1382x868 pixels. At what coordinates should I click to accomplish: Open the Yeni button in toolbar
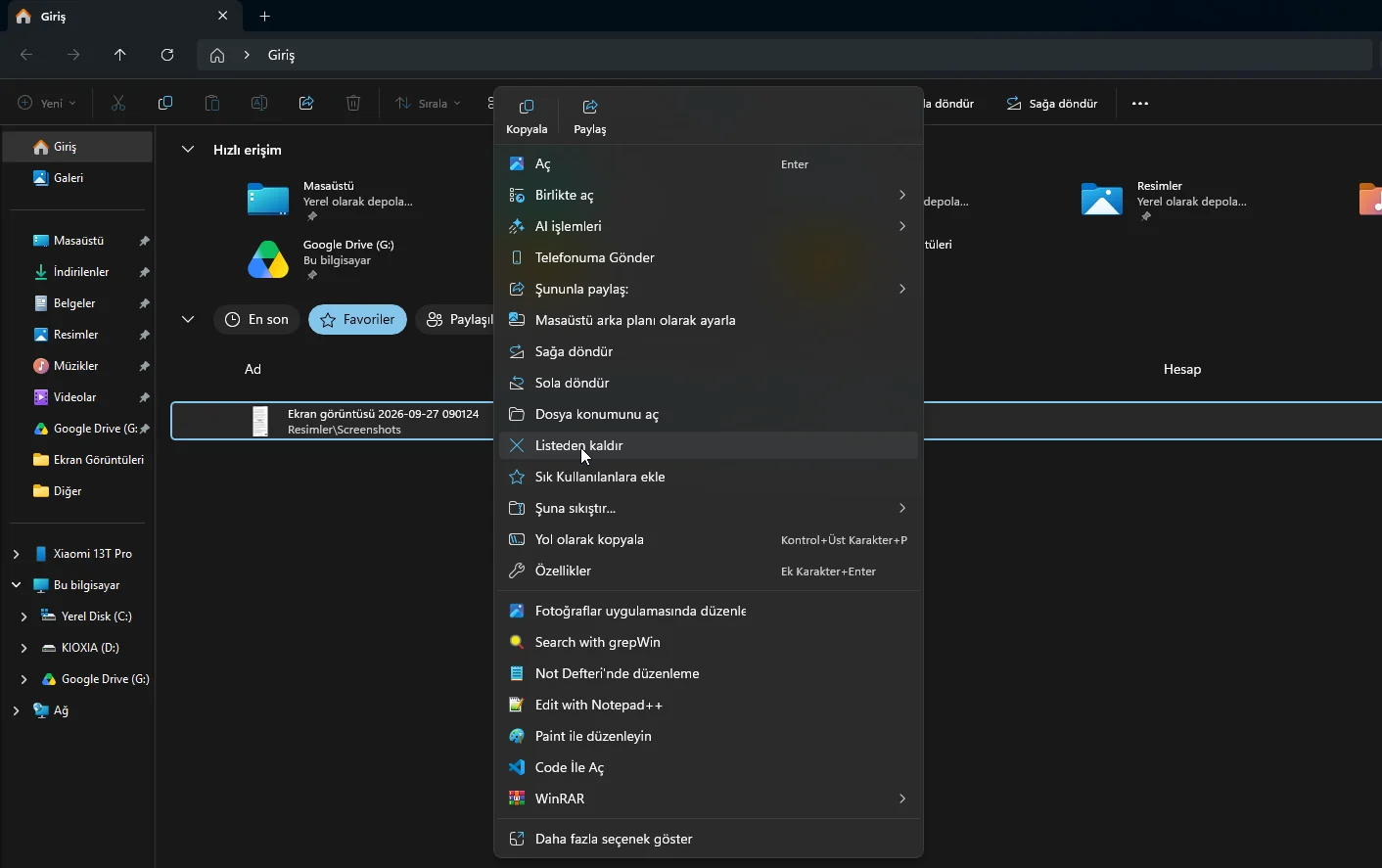pyautogui.click(x=47, y=103)
